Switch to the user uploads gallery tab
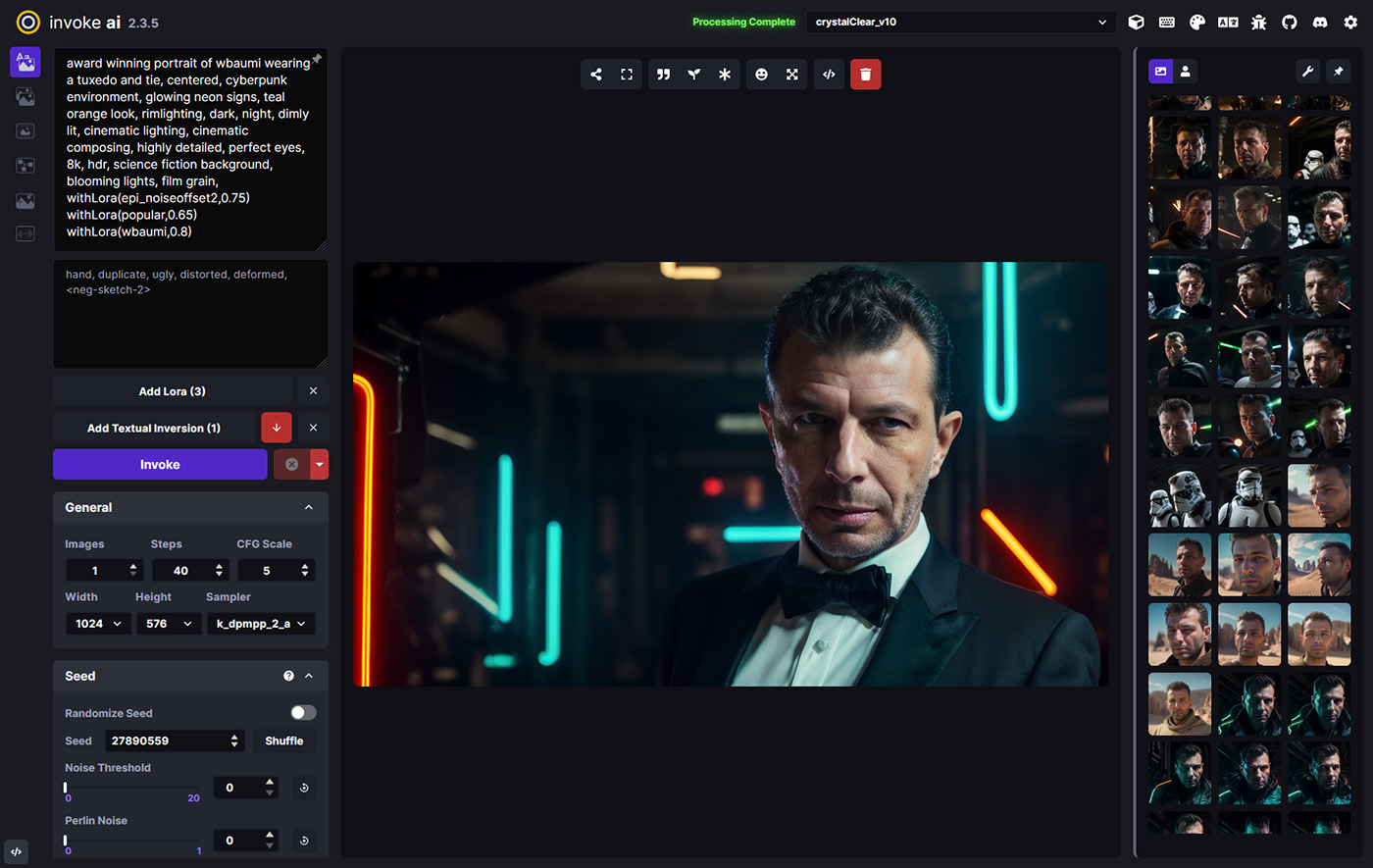This screenshot has width=1373, height=868. pyautogui.click(x=1186, y=72)
